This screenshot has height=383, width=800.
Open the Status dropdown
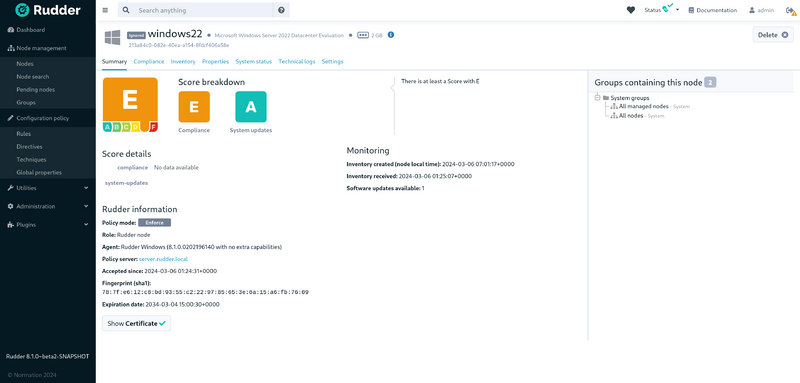click(x=662, y=10)
